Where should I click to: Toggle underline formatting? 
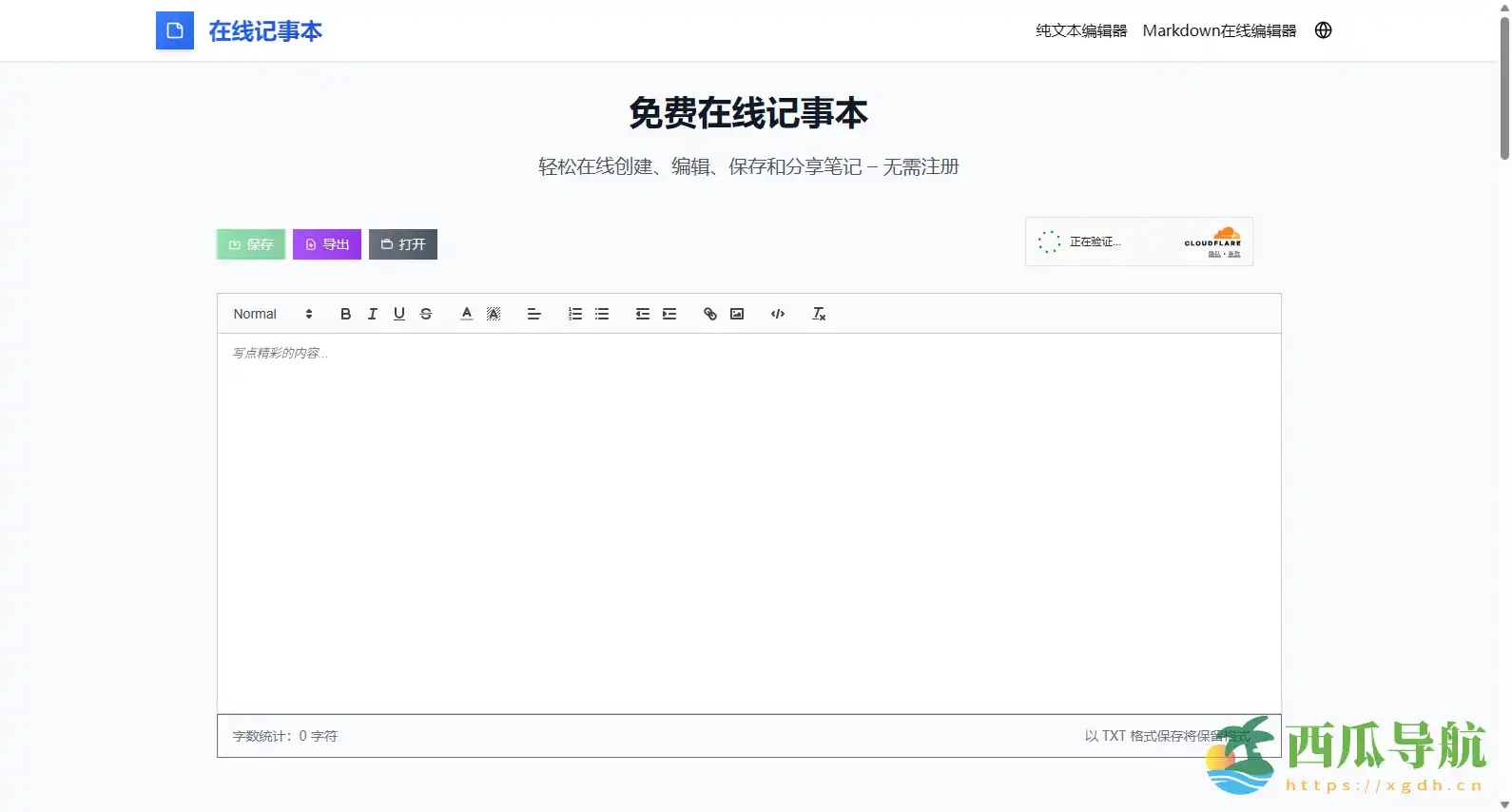click(398, 314)
